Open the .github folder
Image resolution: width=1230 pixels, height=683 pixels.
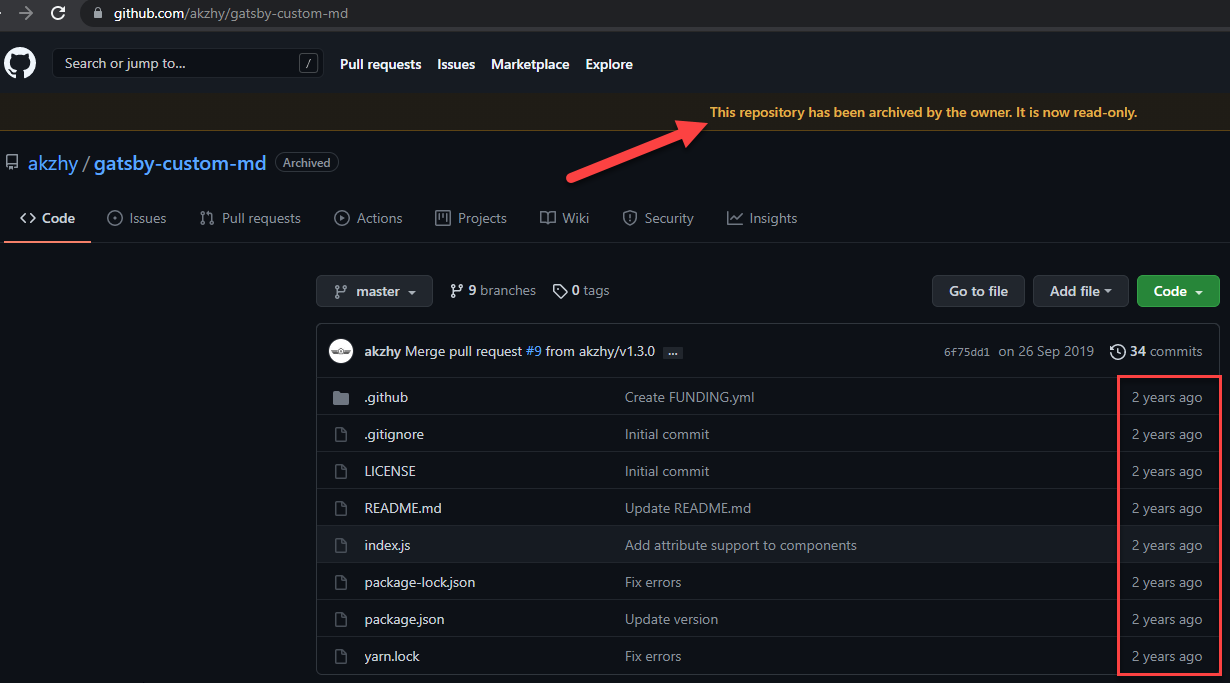(386, 397)
